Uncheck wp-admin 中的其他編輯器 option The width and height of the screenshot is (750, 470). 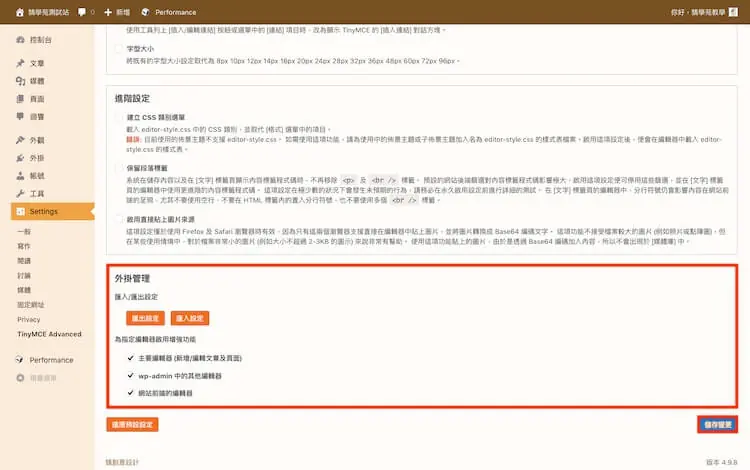click(x=131, y=375)
